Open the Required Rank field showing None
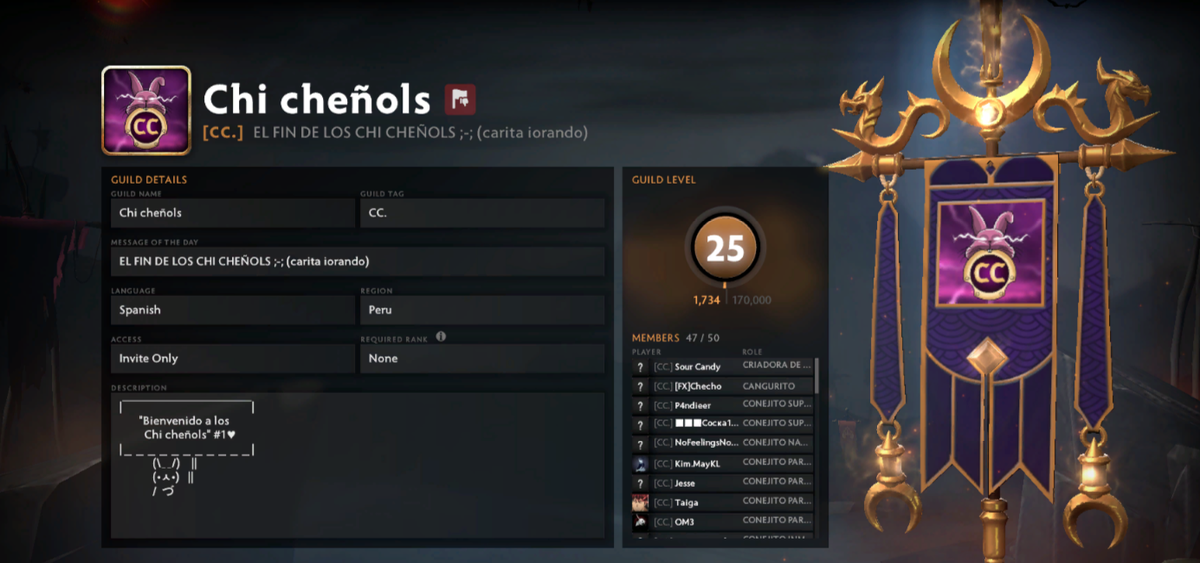This screenshot has height=563, width=1200. (482, 358)
